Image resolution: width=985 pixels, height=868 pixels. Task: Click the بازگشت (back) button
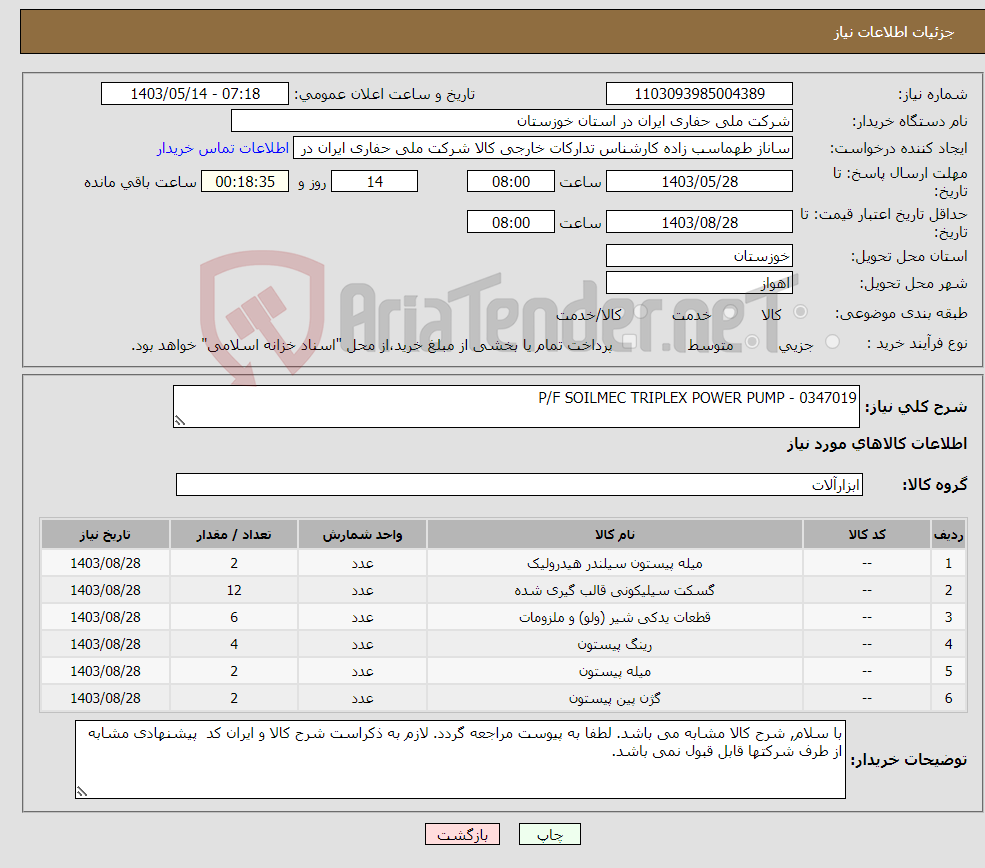click(x=462, y=834)
